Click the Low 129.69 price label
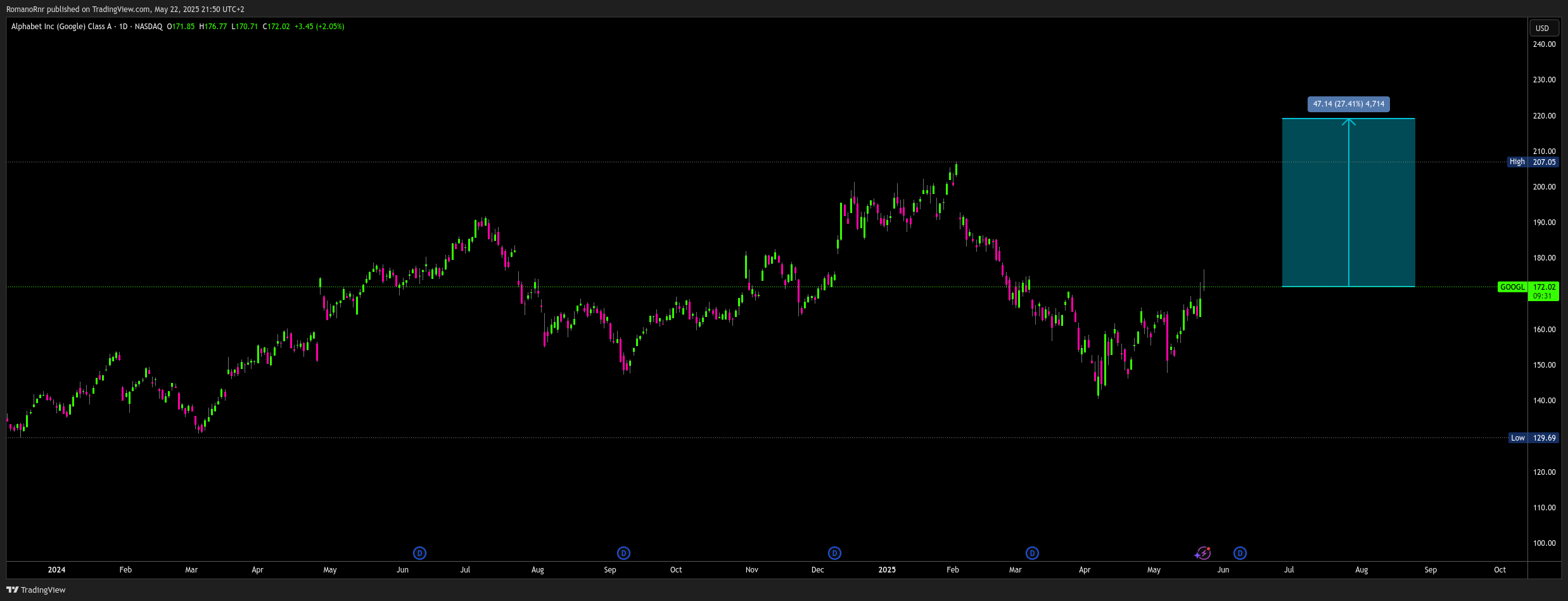1568x601 pixels. [1533, 438]
